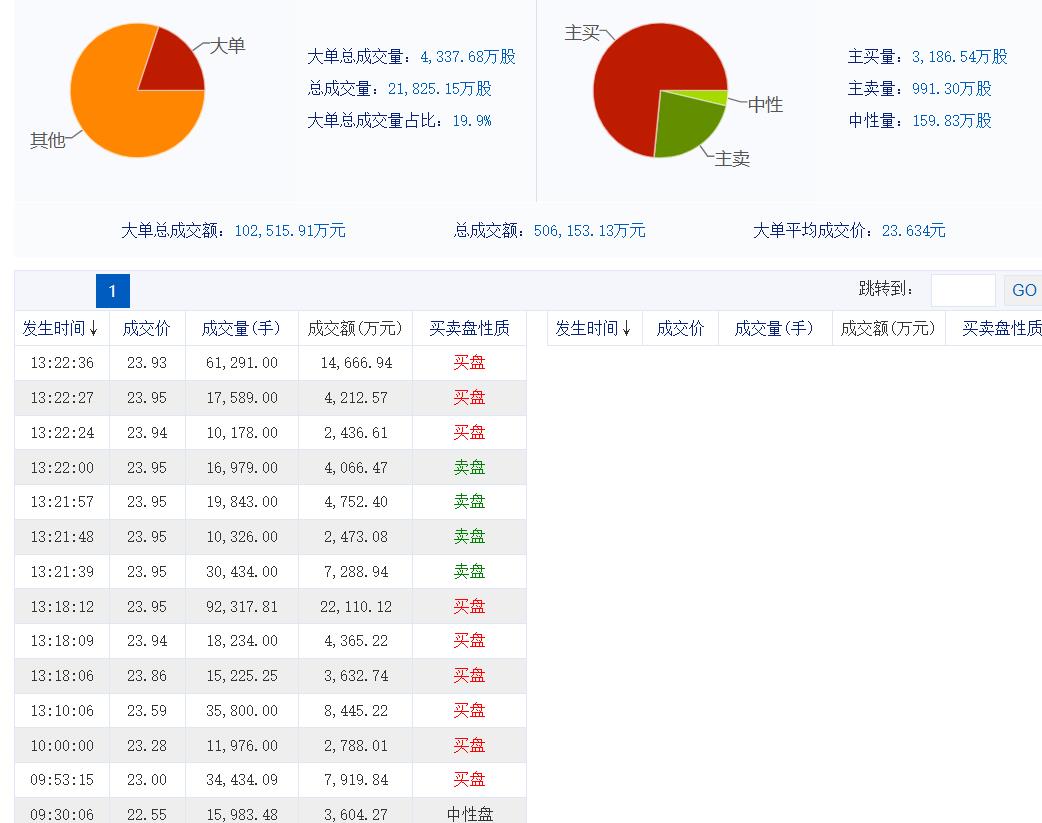The image size is (1042, 823).
Task: Click 中性量 value 159.83万股
Action: pos(952,120)
